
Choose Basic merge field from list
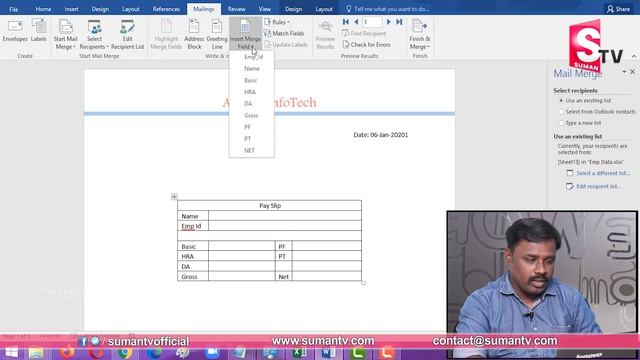coord(252,80)
